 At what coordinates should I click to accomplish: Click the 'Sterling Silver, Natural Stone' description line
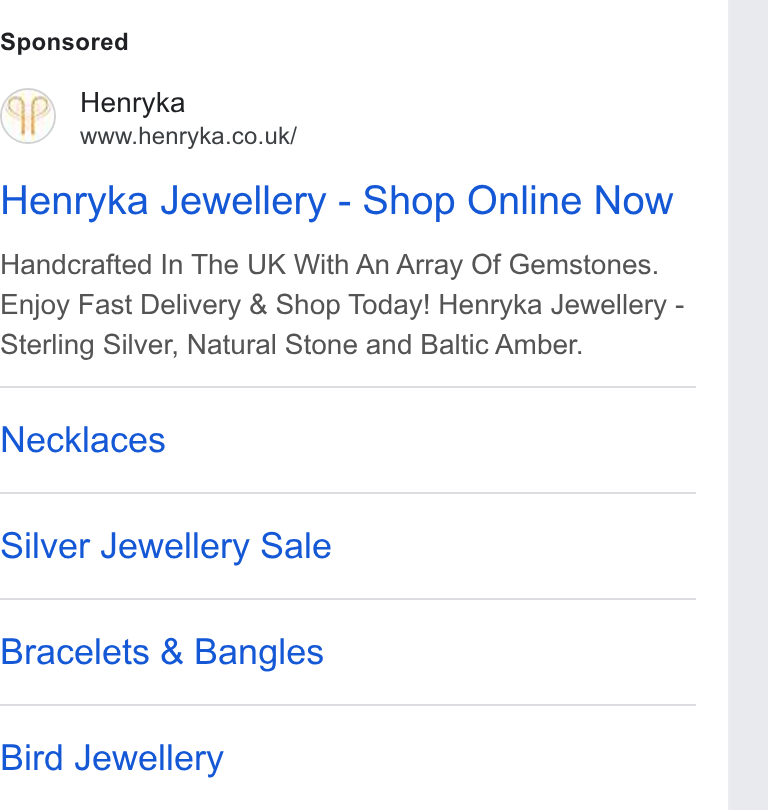[292, 345]
